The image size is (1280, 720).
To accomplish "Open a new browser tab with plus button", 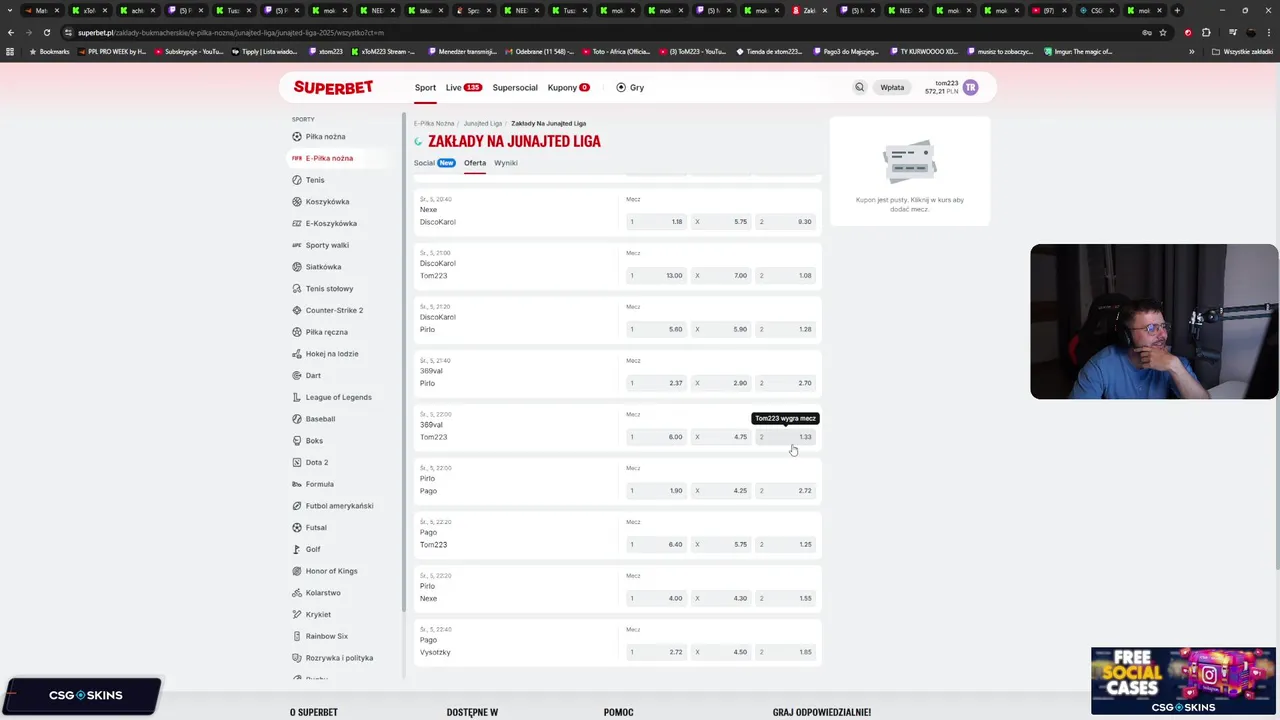I will pos(1177,10).
